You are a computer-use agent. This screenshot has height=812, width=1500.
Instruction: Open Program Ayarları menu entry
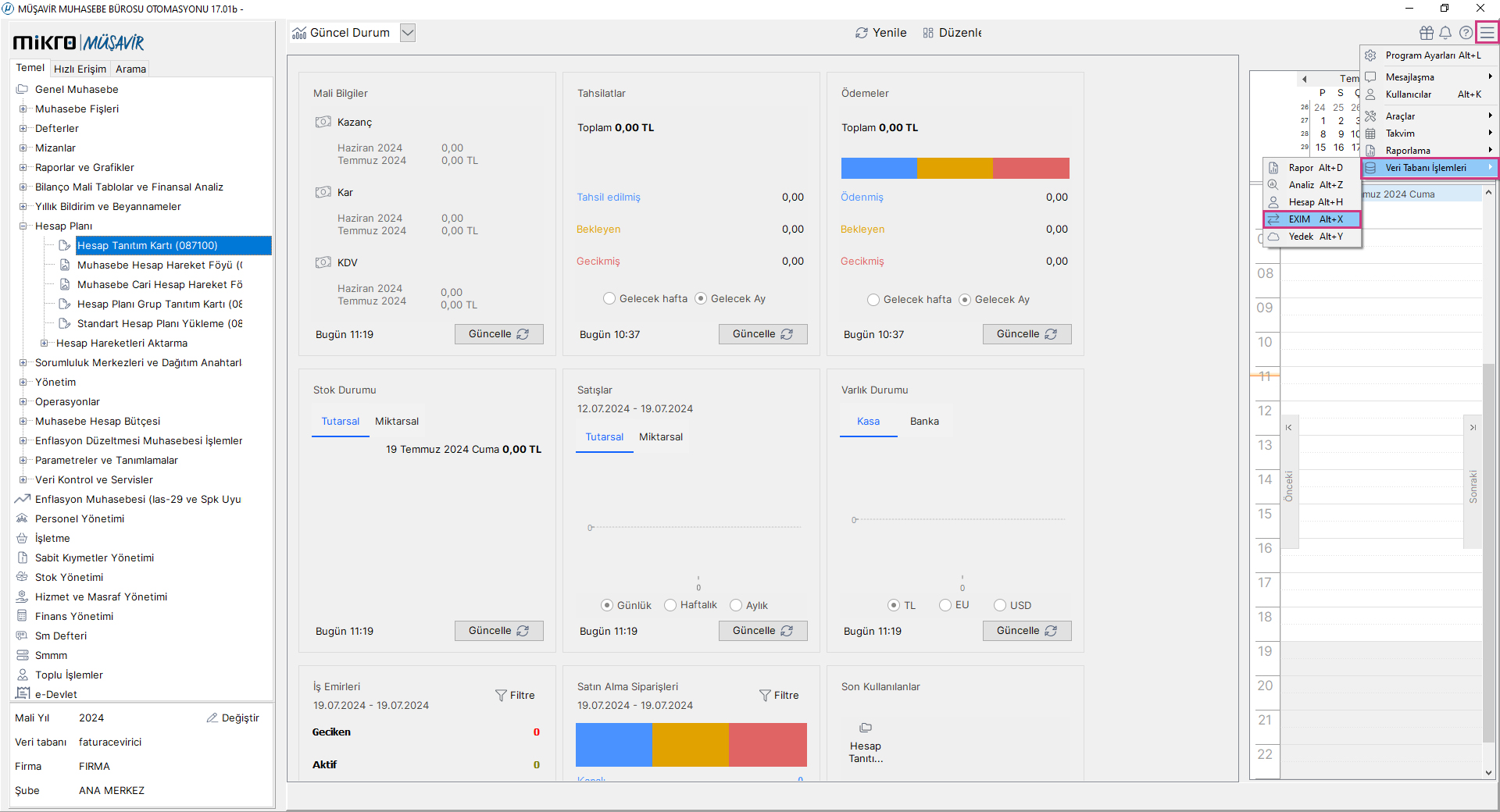pyautogui.click(x=1429, y=55)
